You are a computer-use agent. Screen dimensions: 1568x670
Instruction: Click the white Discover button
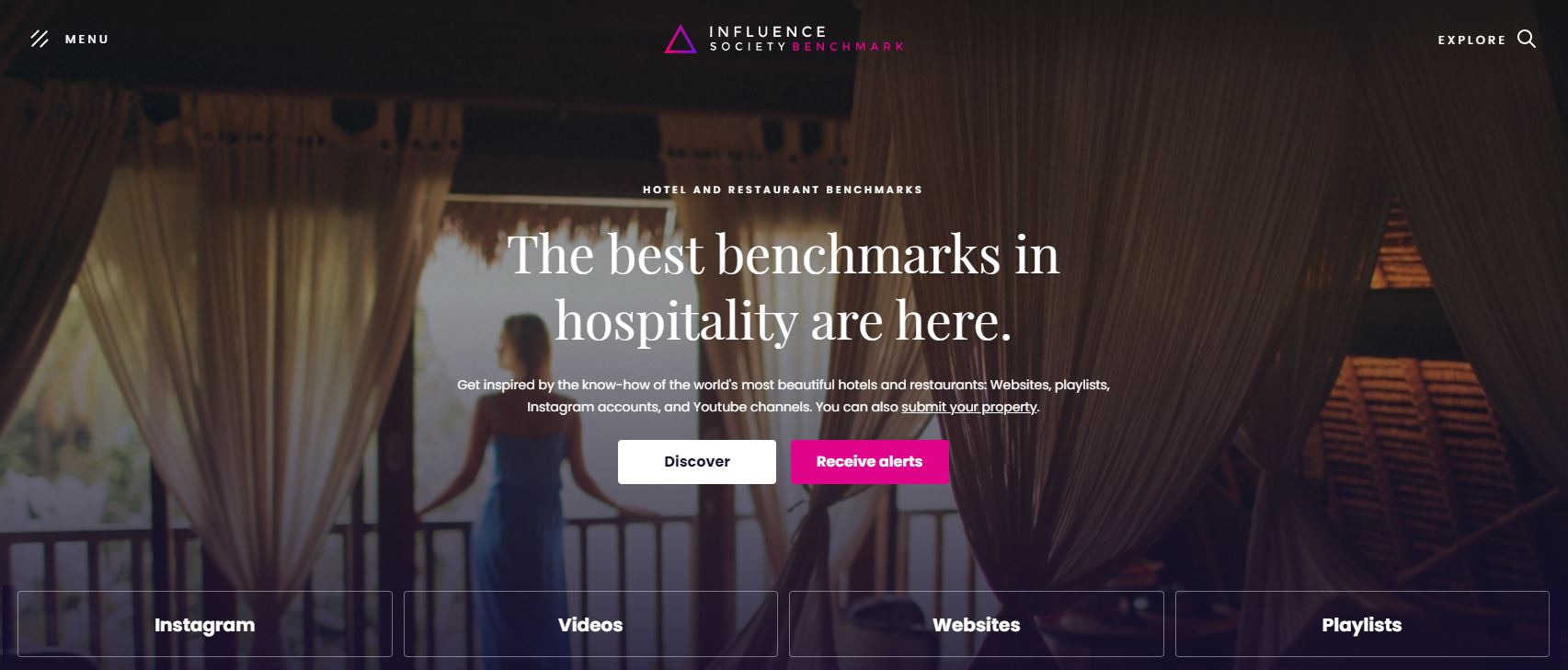pos(697,462)
